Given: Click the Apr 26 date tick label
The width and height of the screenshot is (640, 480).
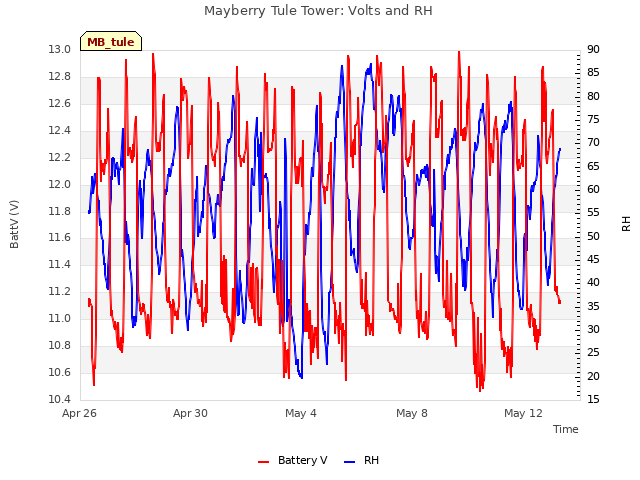Looking at the screenshot, I should pyautogui.click(x=79, y=413).
